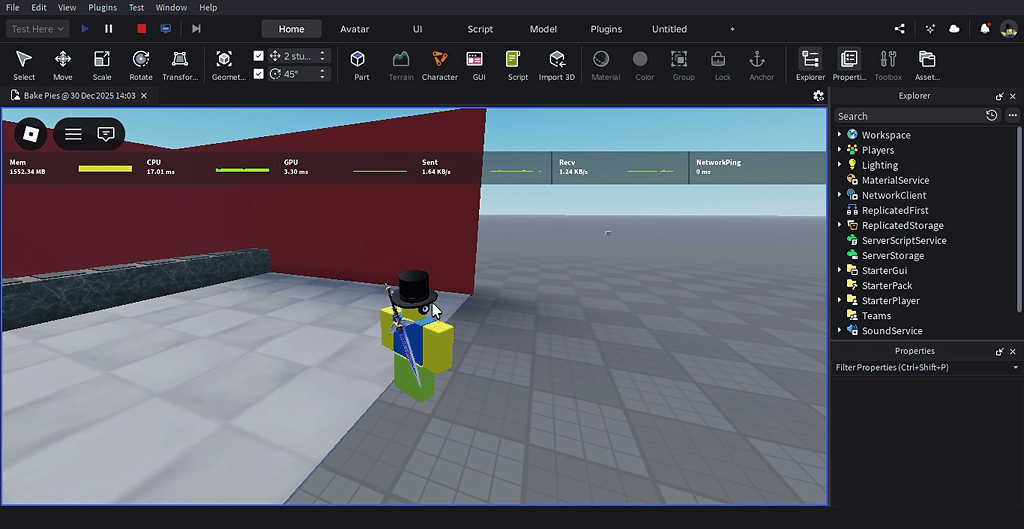
Task: Open the notifications bell
Action: [985, 29]
